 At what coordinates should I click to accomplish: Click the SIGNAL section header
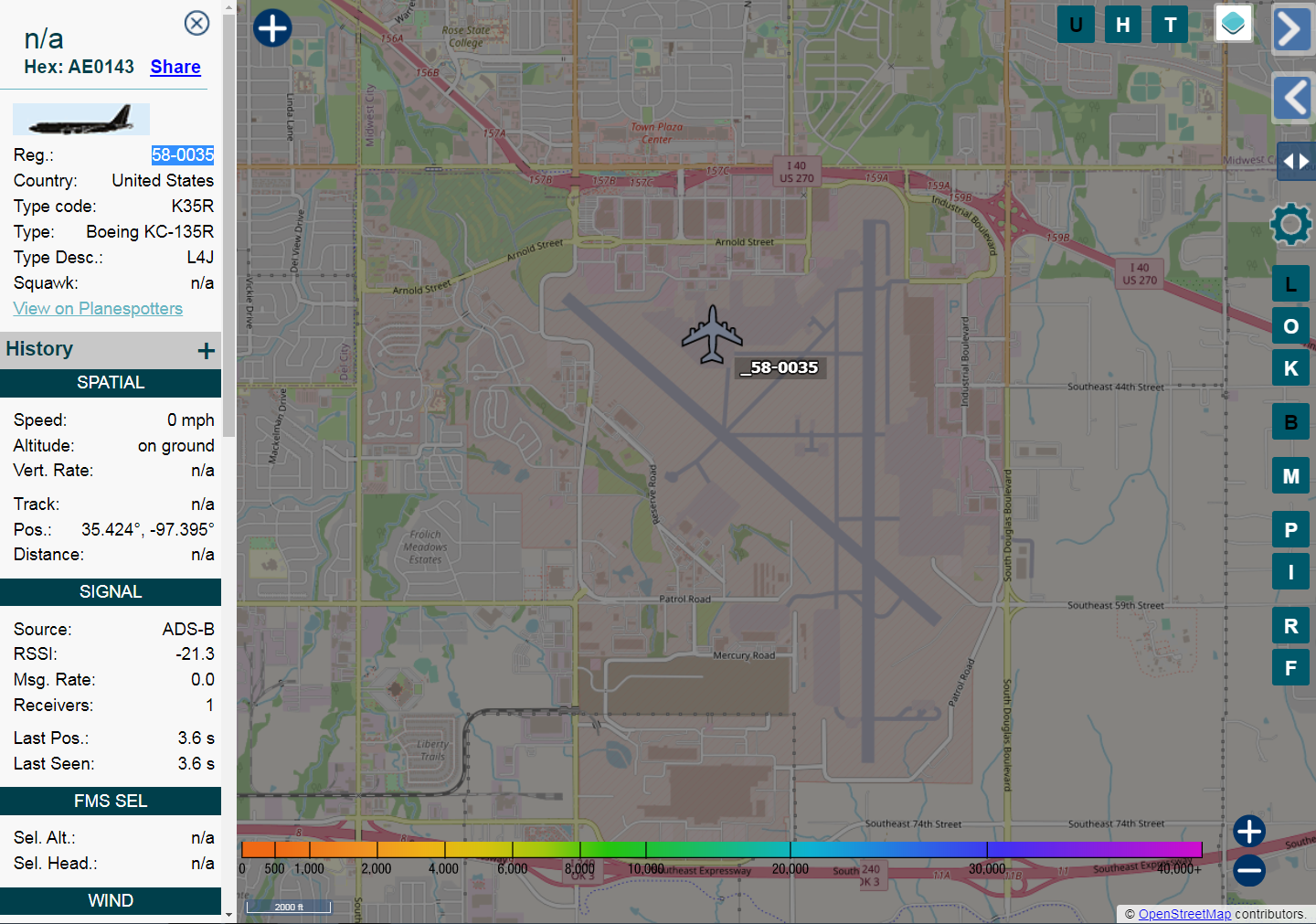(x=111, y=592)
